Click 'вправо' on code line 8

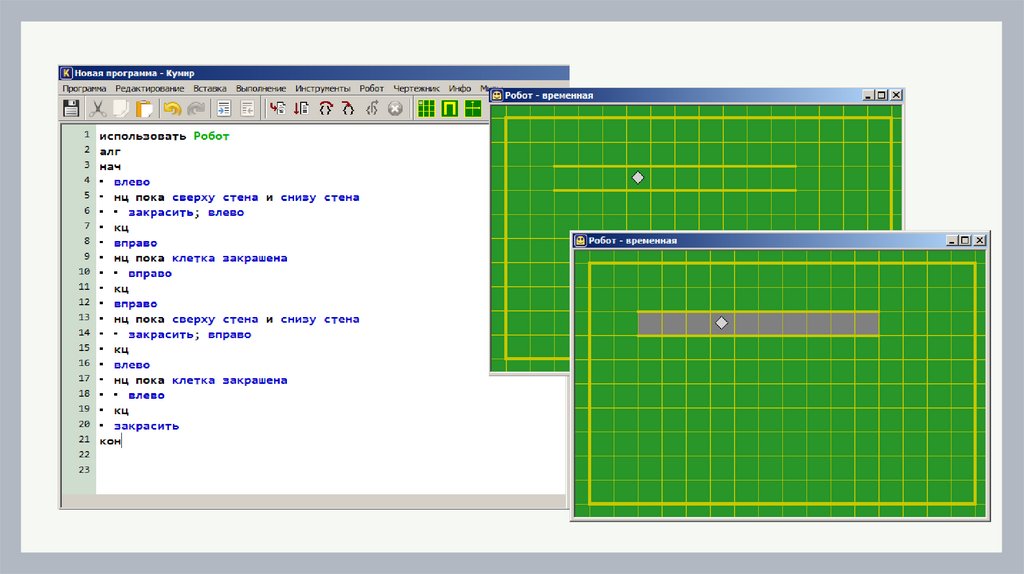tap(135, 243)
